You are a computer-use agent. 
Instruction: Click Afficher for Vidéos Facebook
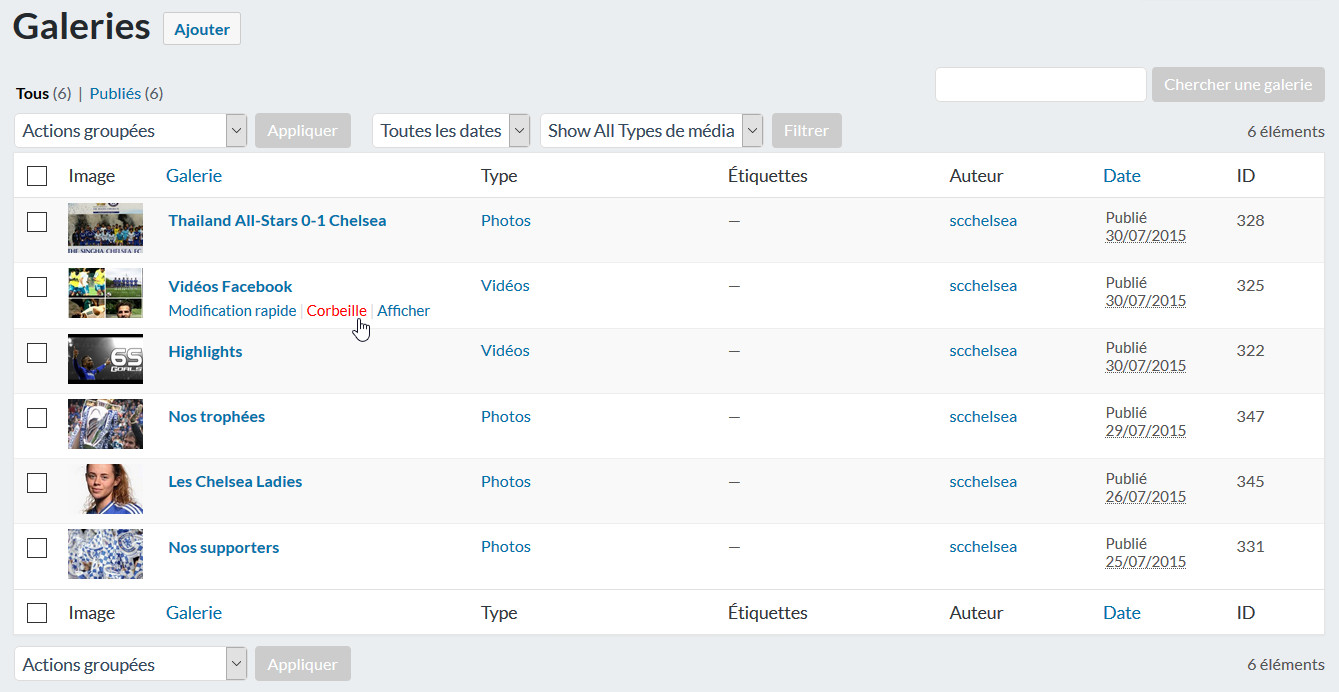click(x=403, y=310)
